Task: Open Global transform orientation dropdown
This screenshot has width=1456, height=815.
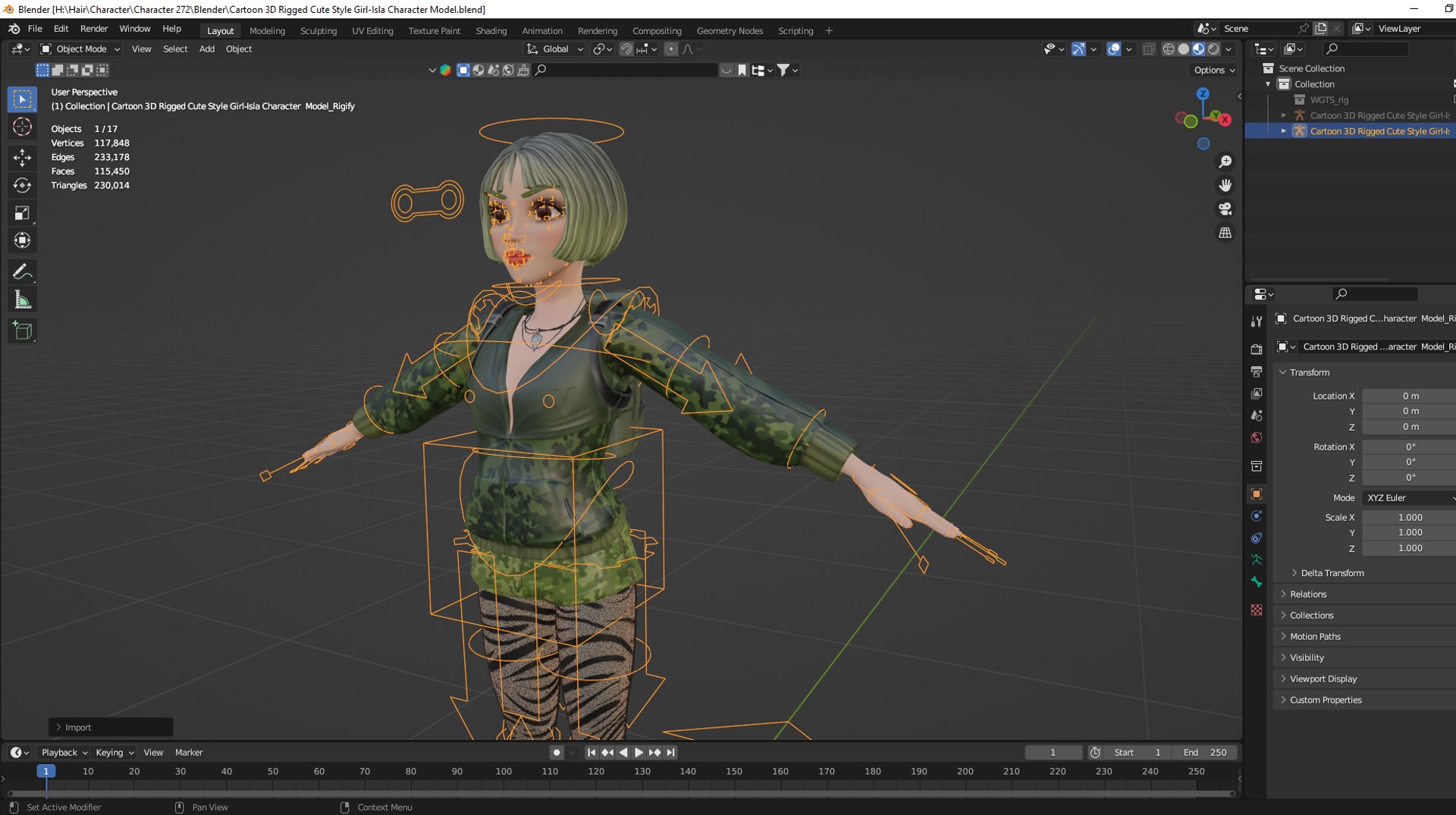Action: [555, 49]
